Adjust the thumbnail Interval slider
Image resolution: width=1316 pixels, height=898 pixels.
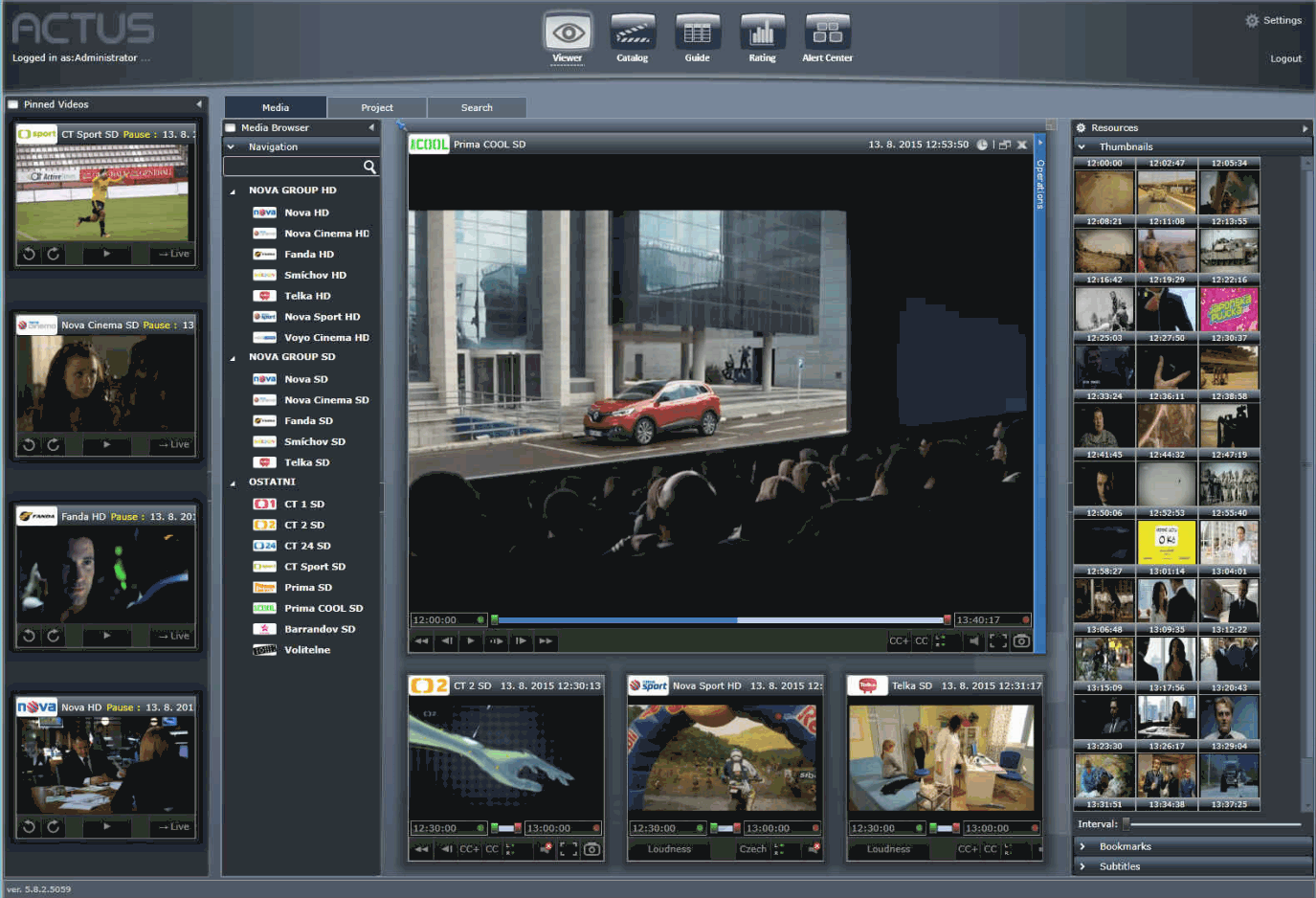(x=1127, y=824)
